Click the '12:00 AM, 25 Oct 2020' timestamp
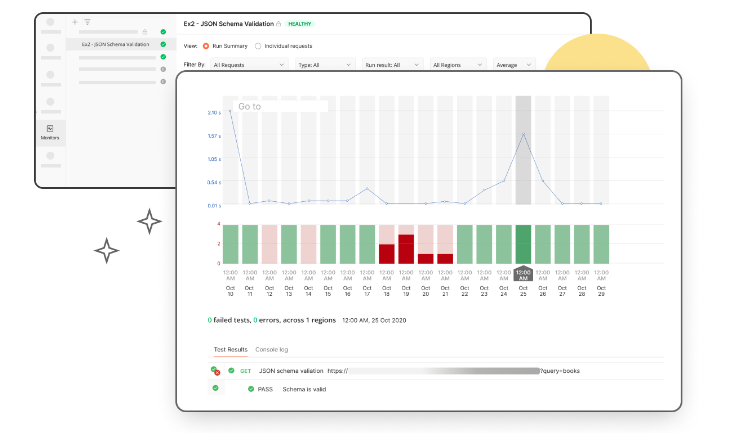Viewport: 732px width, 433px height. click(374, 321)
